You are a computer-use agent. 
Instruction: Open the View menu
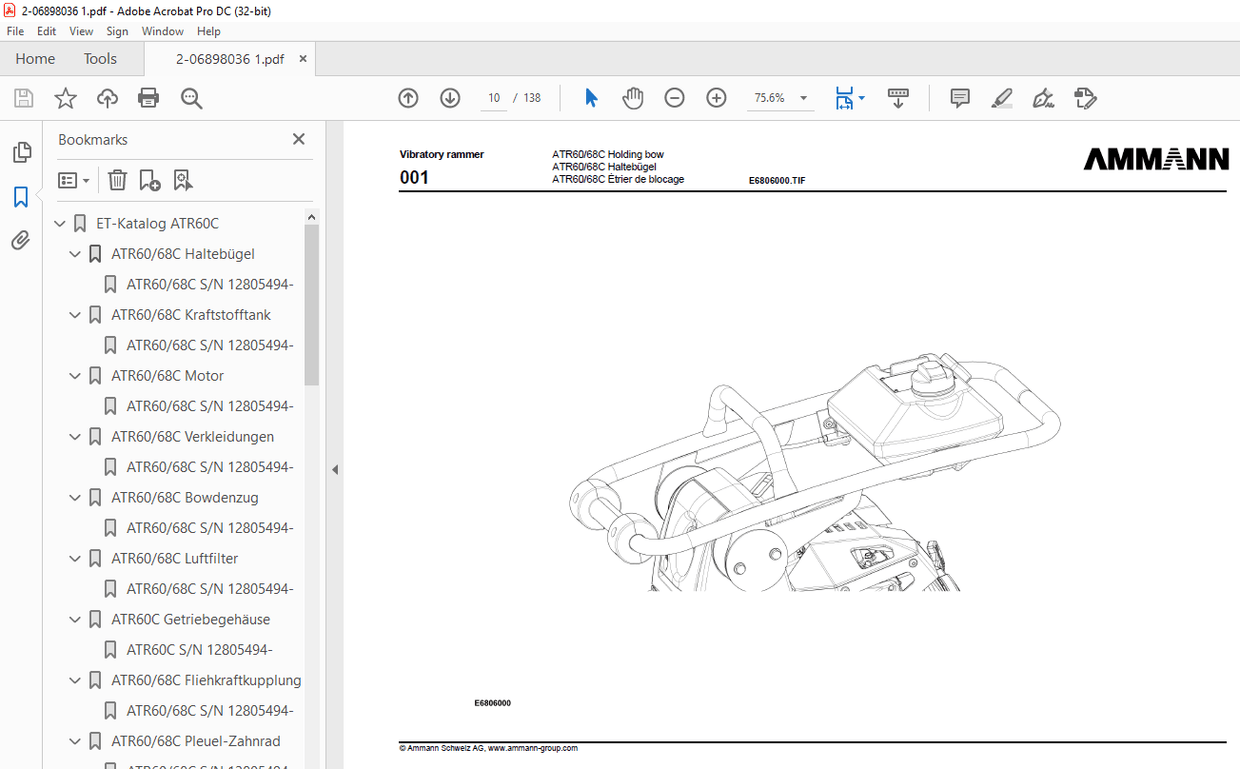pyautogui.click(x=81, y=31)
